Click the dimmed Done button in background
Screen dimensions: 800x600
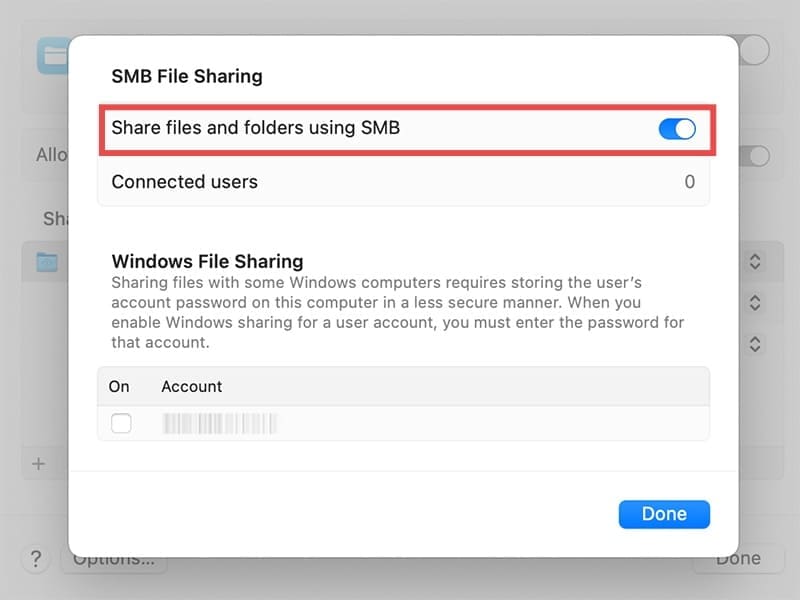(x=738, y=559)
